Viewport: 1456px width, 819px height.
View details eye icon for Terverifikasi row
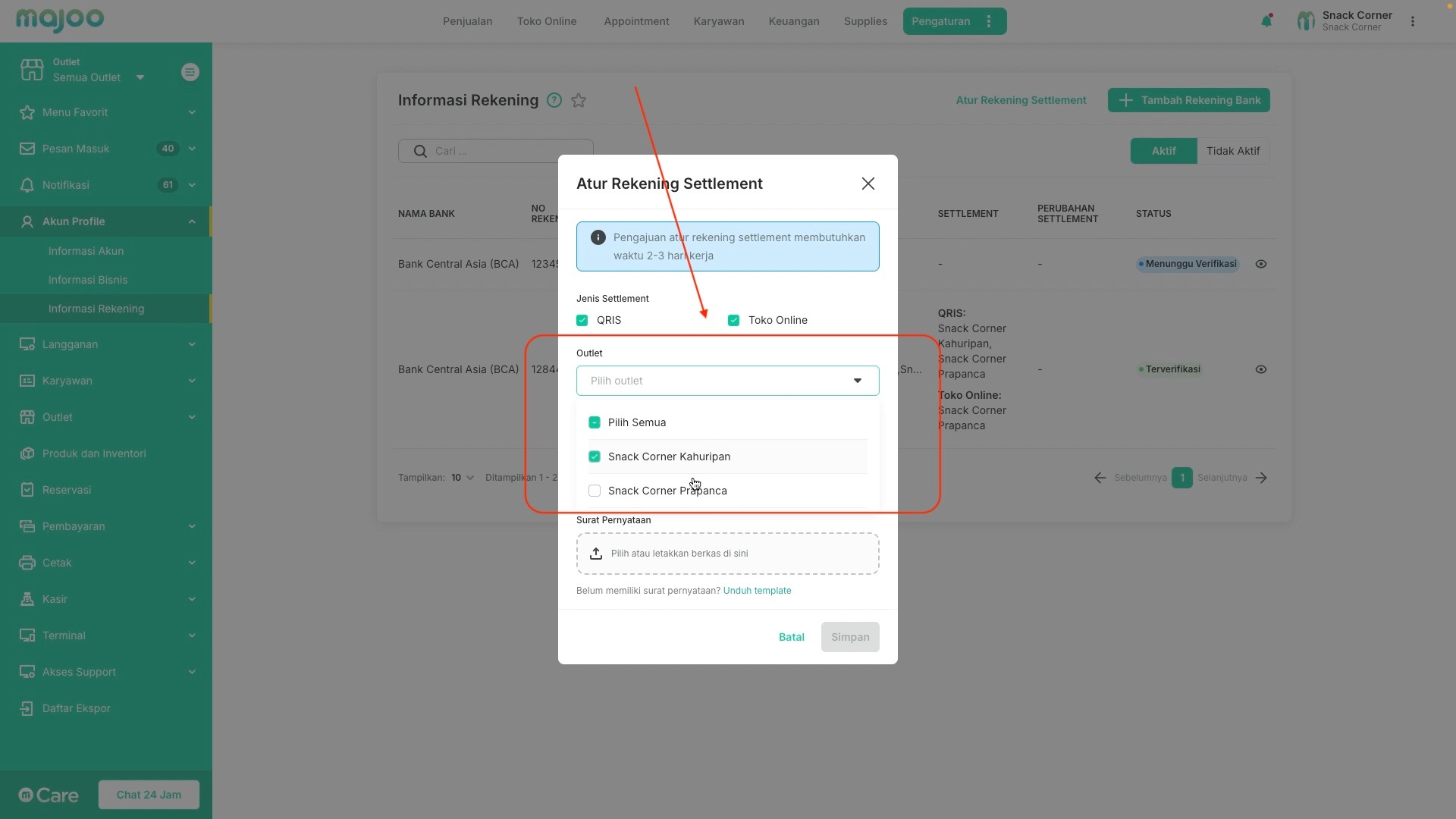(x=1261, y=369)
